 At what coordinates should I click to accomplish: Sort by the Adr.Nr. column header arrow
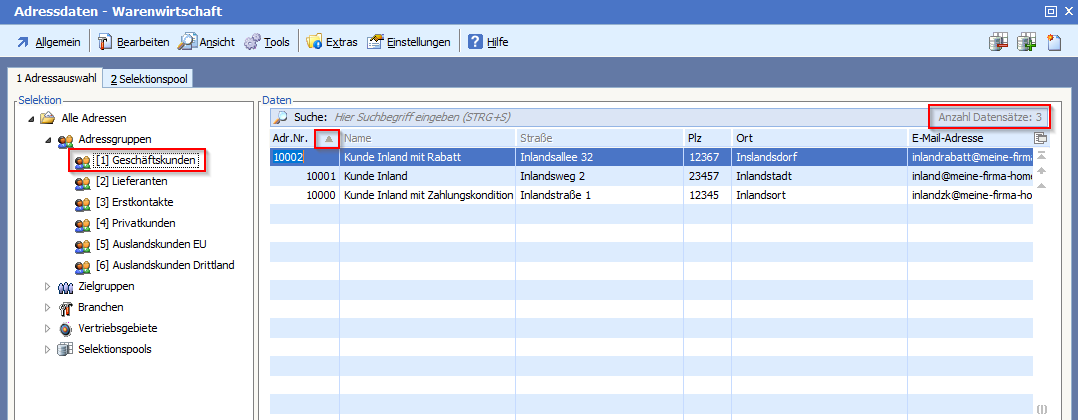(x=329, y=138)
